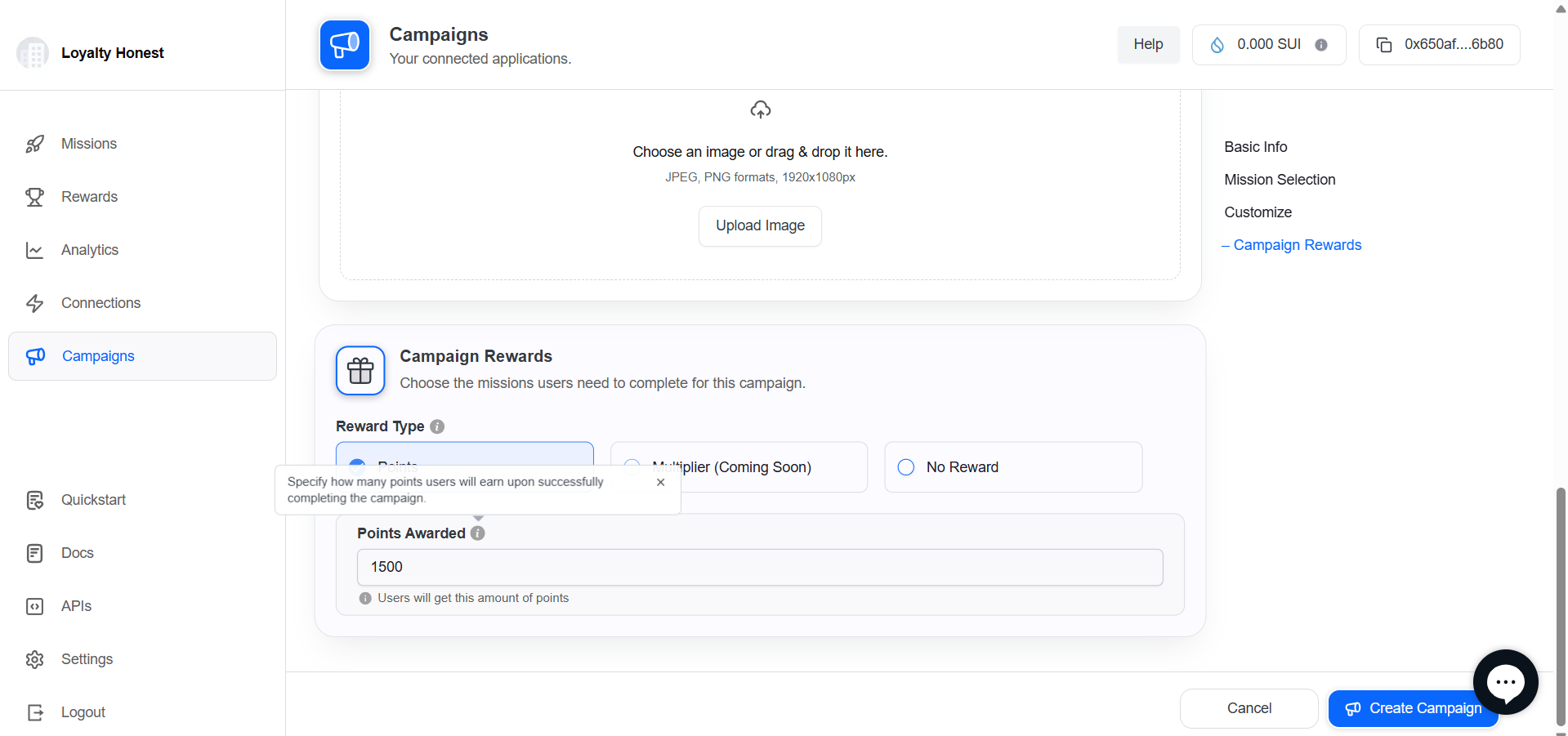Image resolution: width=1568 pixels, height=736 pixels.
Task: Jump to Campaign Rewards section
Action: point(1297,245)
